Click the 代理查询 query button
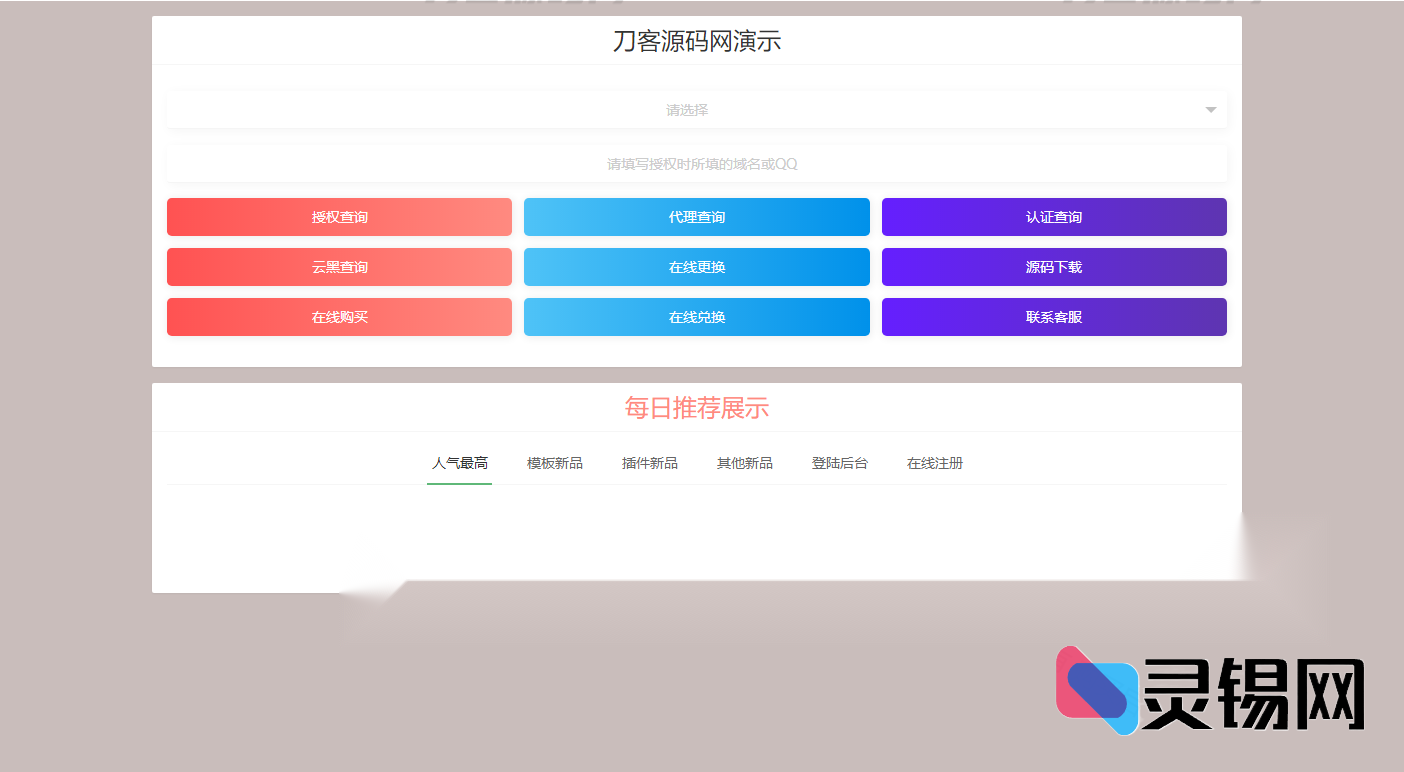The image size is (1404, 772). [696, 217]
